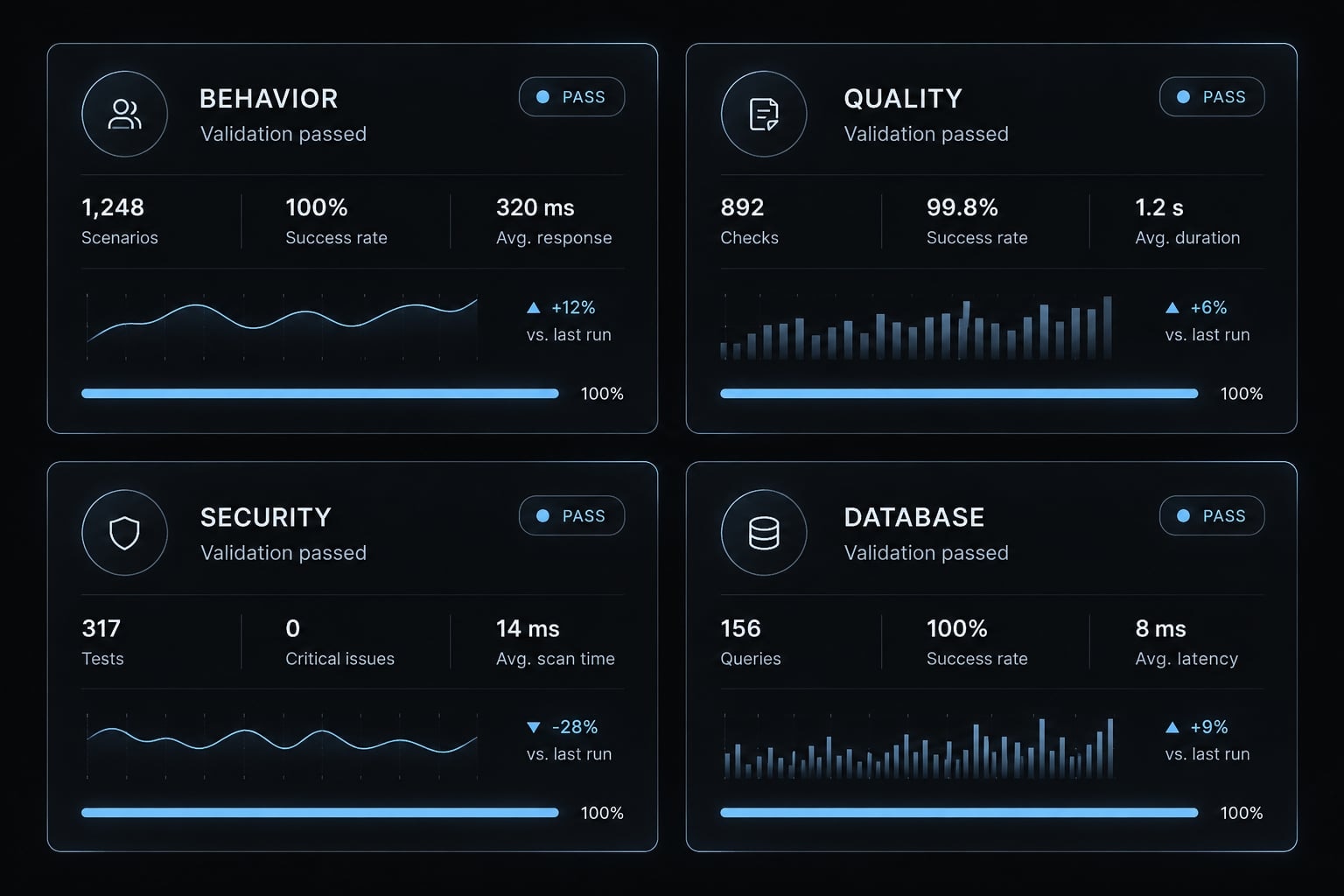
Task: Click the Database cylinder icon
Action: point(764,532)
